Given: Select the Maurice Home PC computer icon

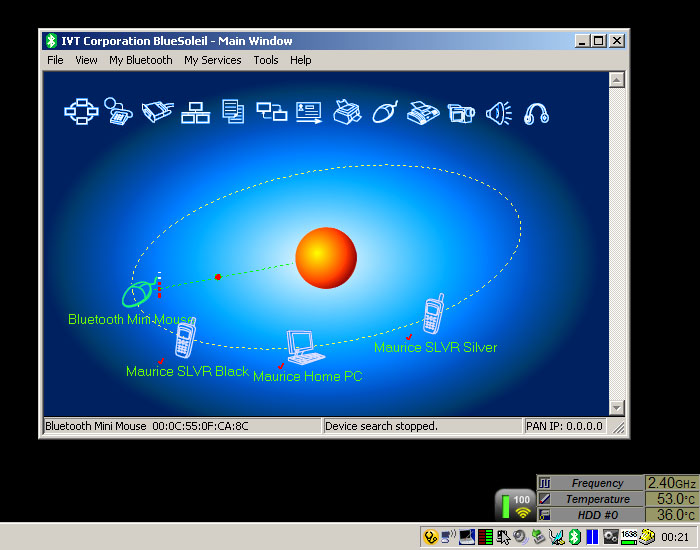Looking at the screenshot, I should 305,348.
